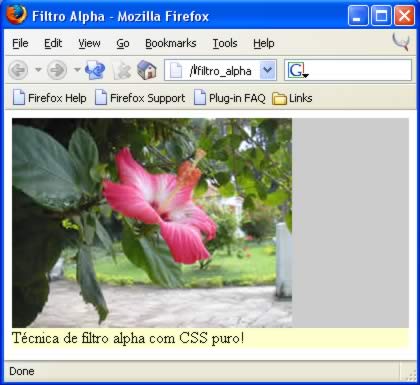The height and width of the screenshot is (385, 420).
Task: Open the Firefox Help bookmark
Action: (49, 98)
